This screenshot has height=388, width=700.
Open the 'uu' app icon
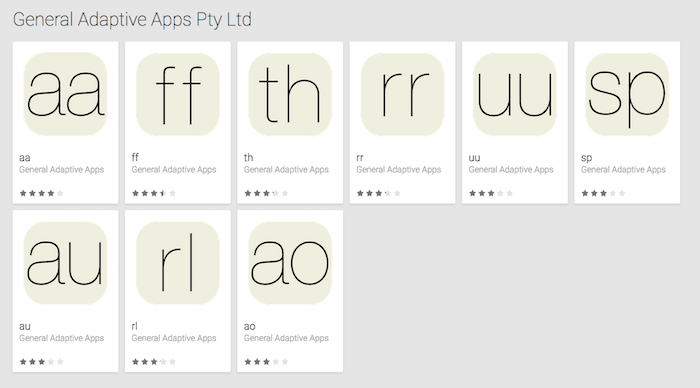tap(515, 94)
